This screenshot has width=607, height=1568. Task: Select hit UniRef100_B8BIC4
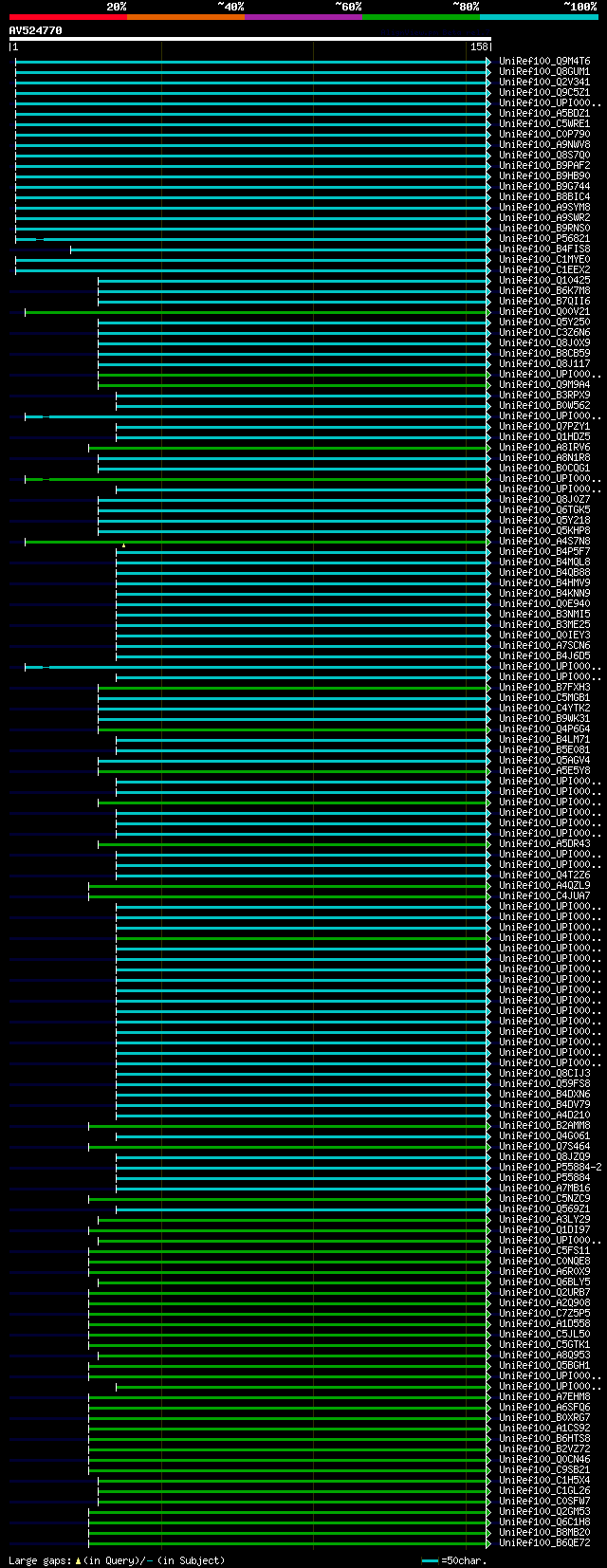[x=544, y=196]
